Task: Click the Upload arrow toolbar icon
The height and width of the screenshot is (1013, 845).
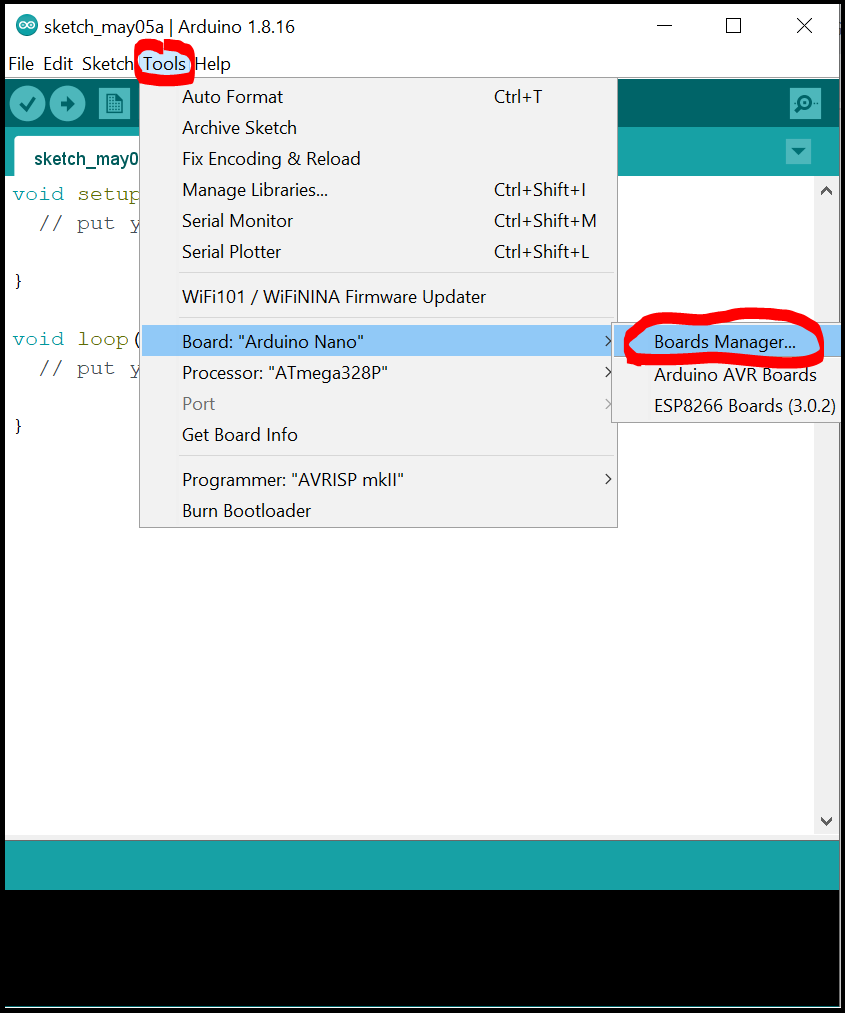Action: pos(67,103)
